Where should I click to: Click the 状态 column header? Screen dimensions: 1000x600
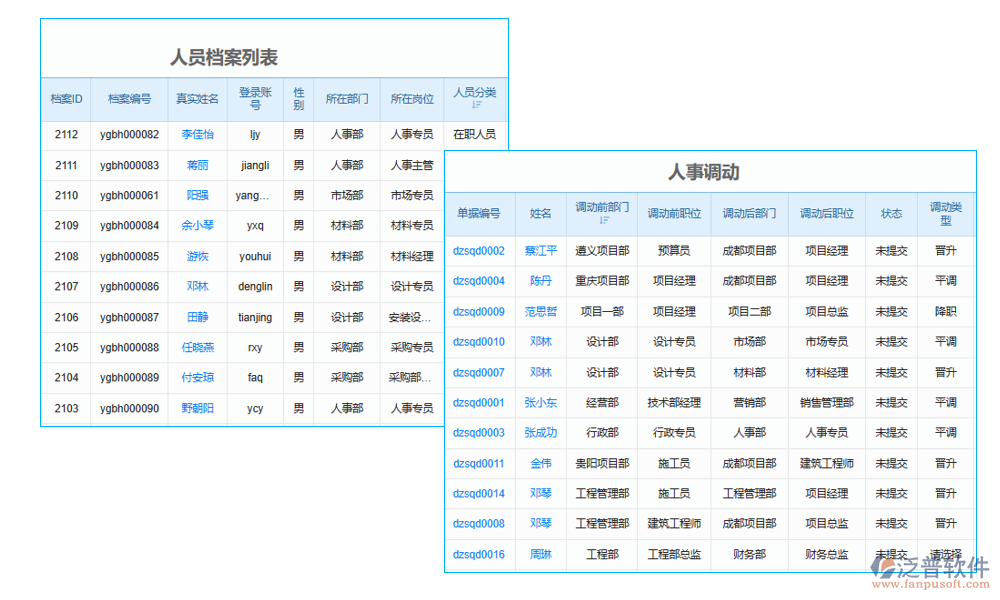coord(891,213)
